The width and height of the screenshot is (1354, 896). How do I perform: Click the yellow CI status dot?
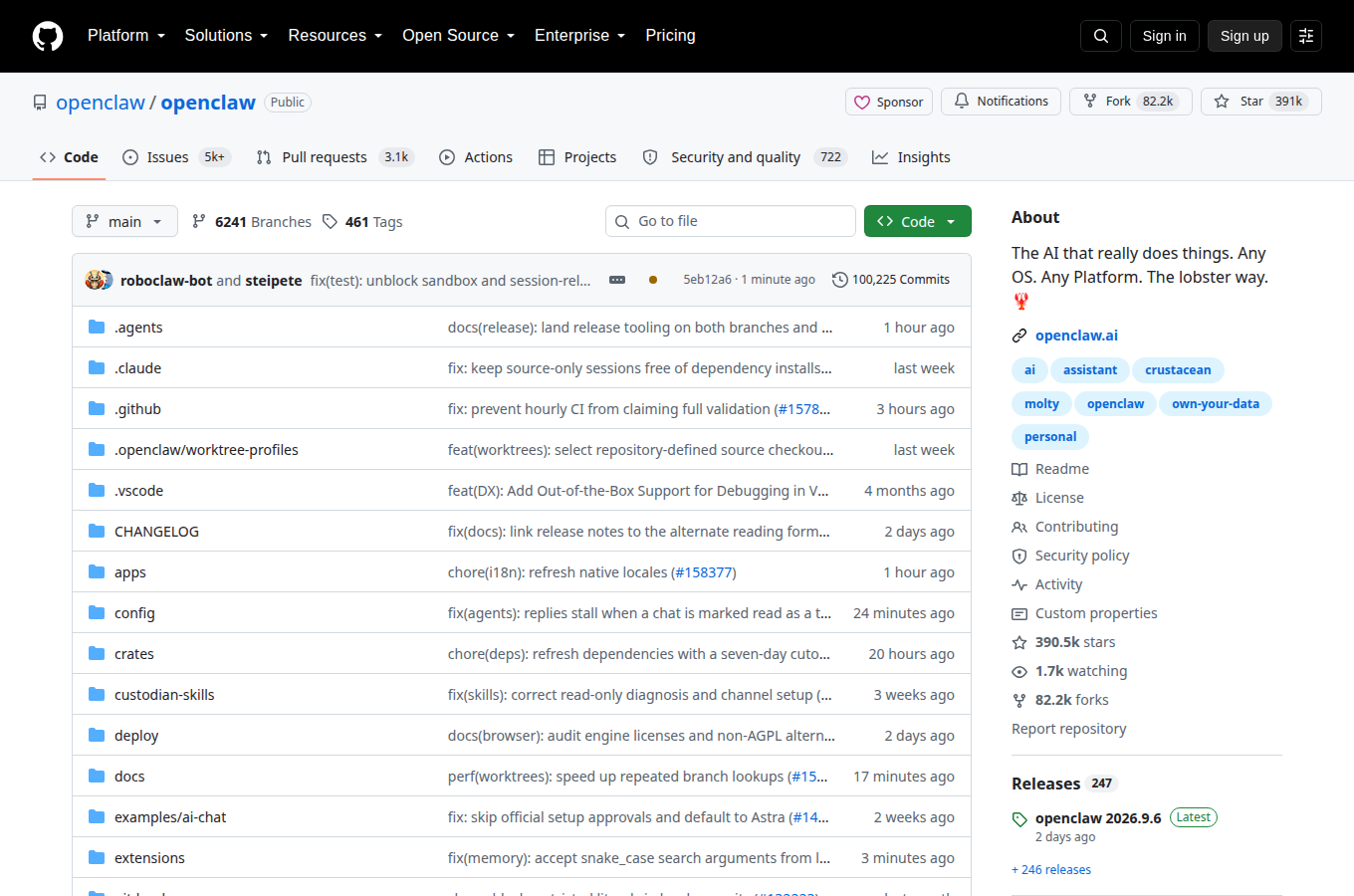coord(653,280)
